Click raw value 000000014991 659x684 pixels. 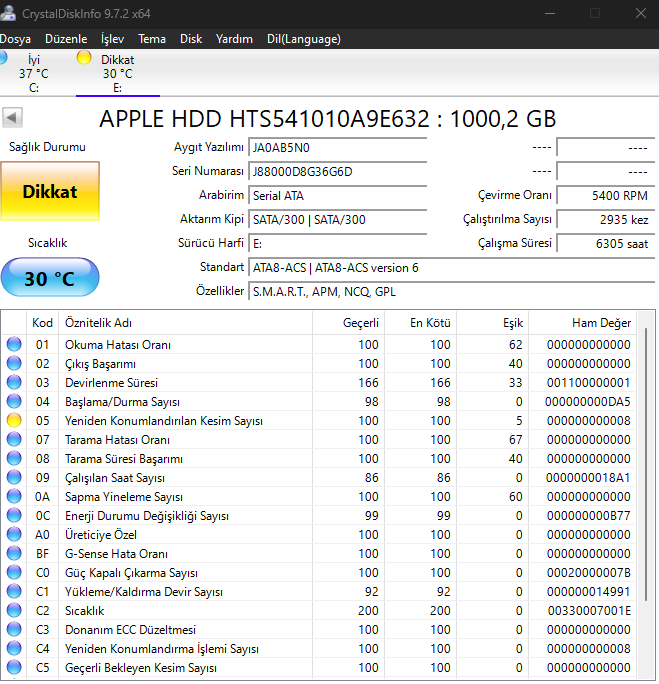[x=588, y=592]
